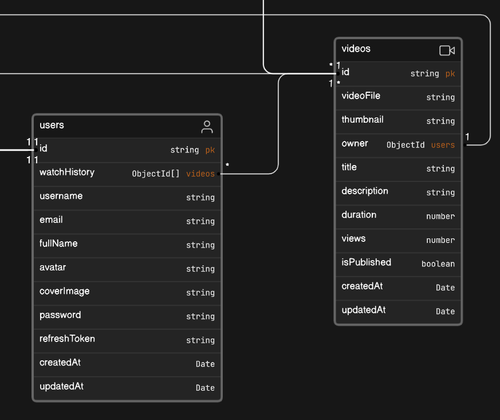Screen dimensions: 500x420
Task: Click the id field in users table
Action: tap(127, 150)
